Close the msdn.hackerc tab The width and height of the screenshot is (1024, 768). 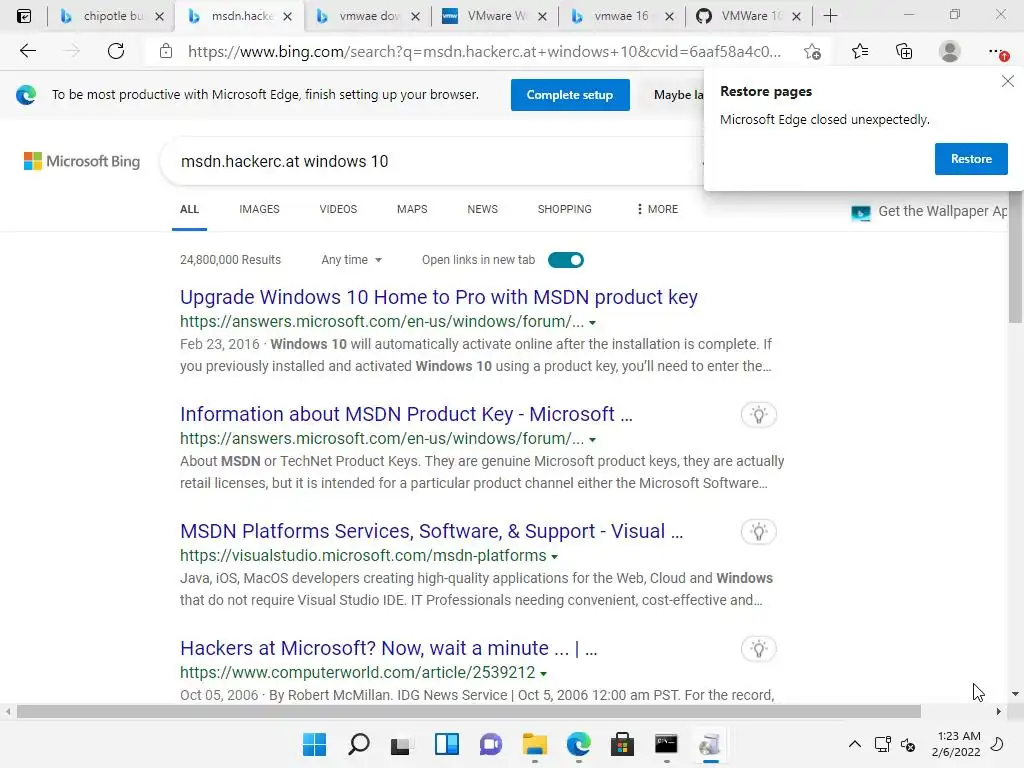[287, 16]
